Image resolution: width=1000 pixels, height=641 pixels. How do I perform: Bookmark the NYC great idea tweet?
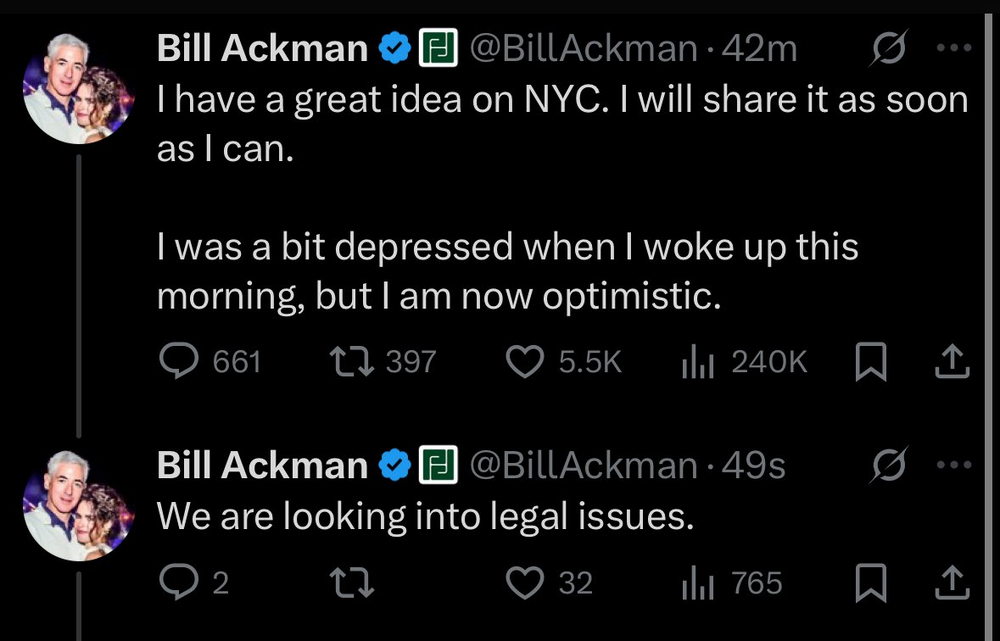(872, 362)
